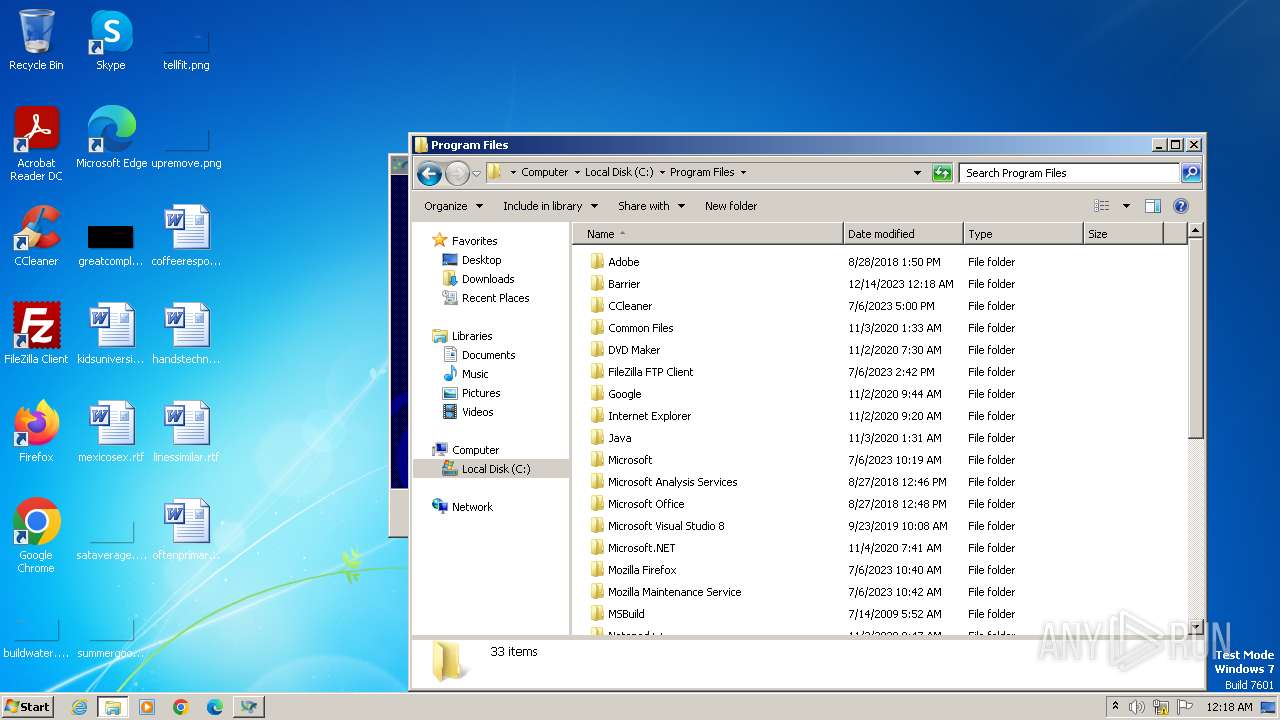This screenshot has height=720, width=1280.
Task: Click the Windows Start button
Action: pyautogui.click(x=27, y=707)
